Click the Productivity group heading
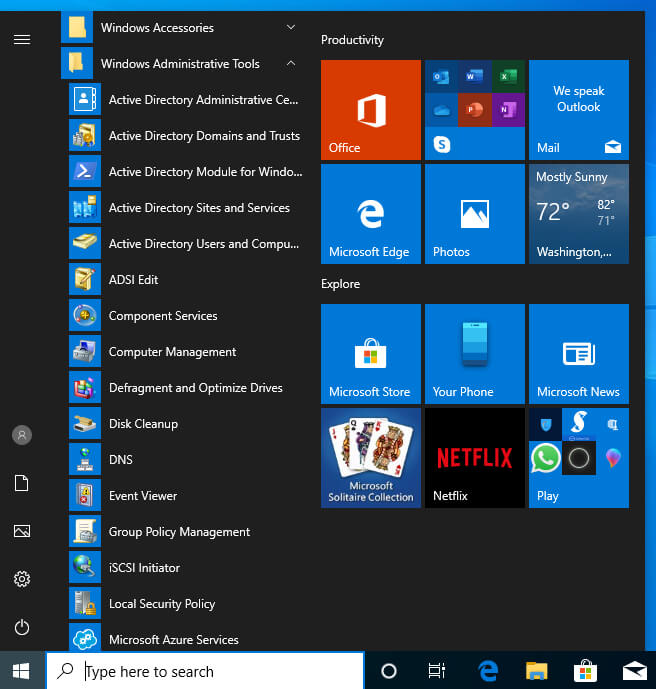The height and width of the screenshot is (689, 656). pos(352,40)
